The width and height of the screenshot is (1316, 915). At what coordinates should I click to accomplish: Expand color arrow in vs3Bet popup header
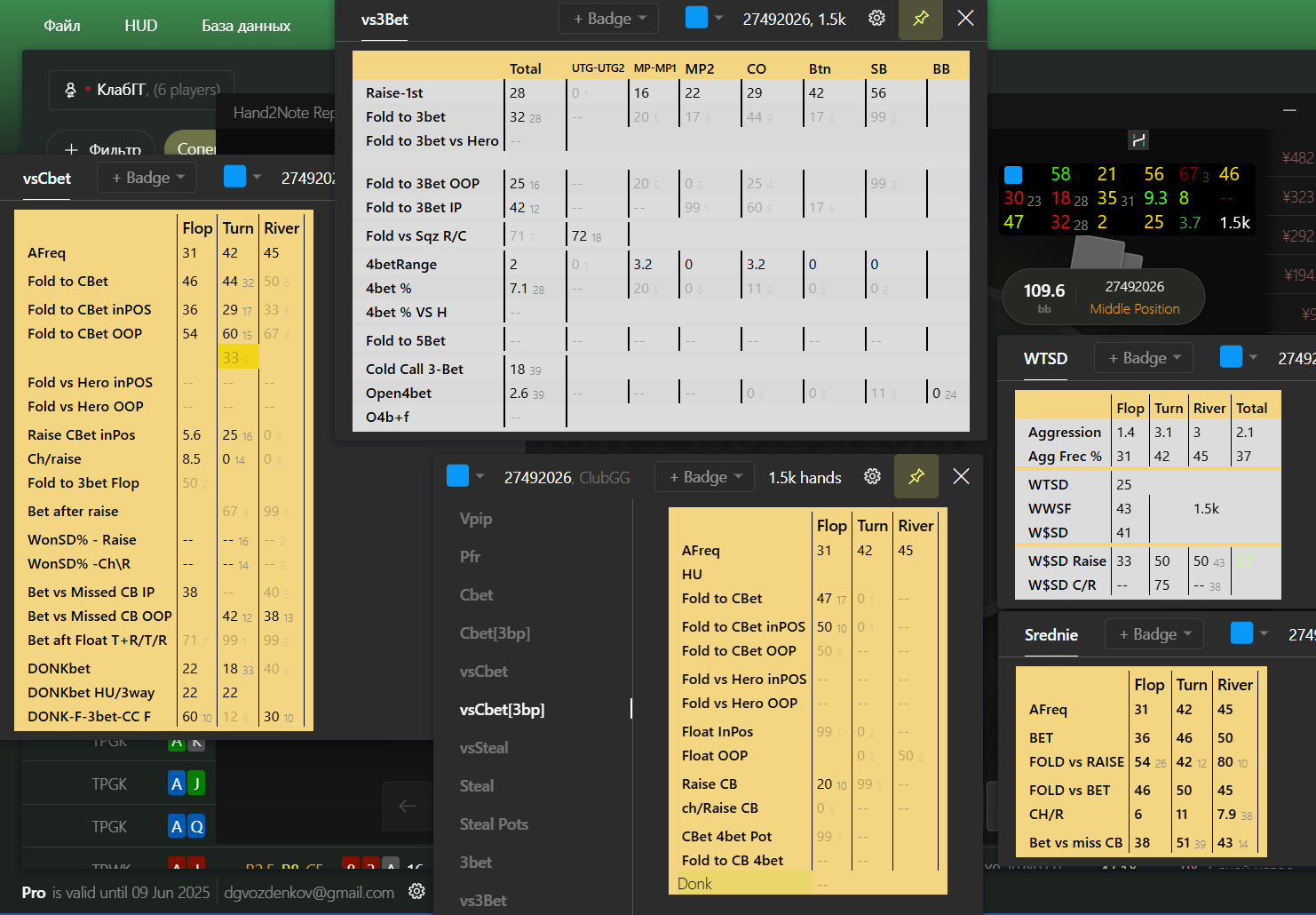point(719,18)
